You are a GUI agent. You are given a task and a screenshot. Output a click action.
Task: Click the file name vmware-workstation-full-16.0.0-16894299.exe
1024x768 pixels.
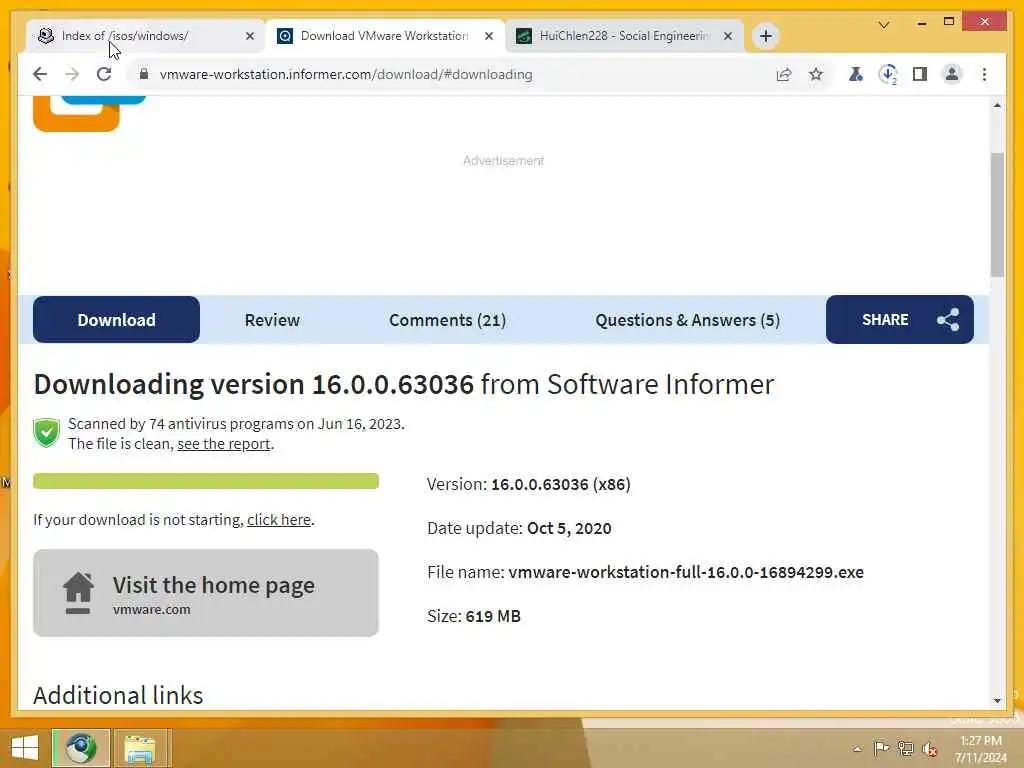click(x=686, y=573)
